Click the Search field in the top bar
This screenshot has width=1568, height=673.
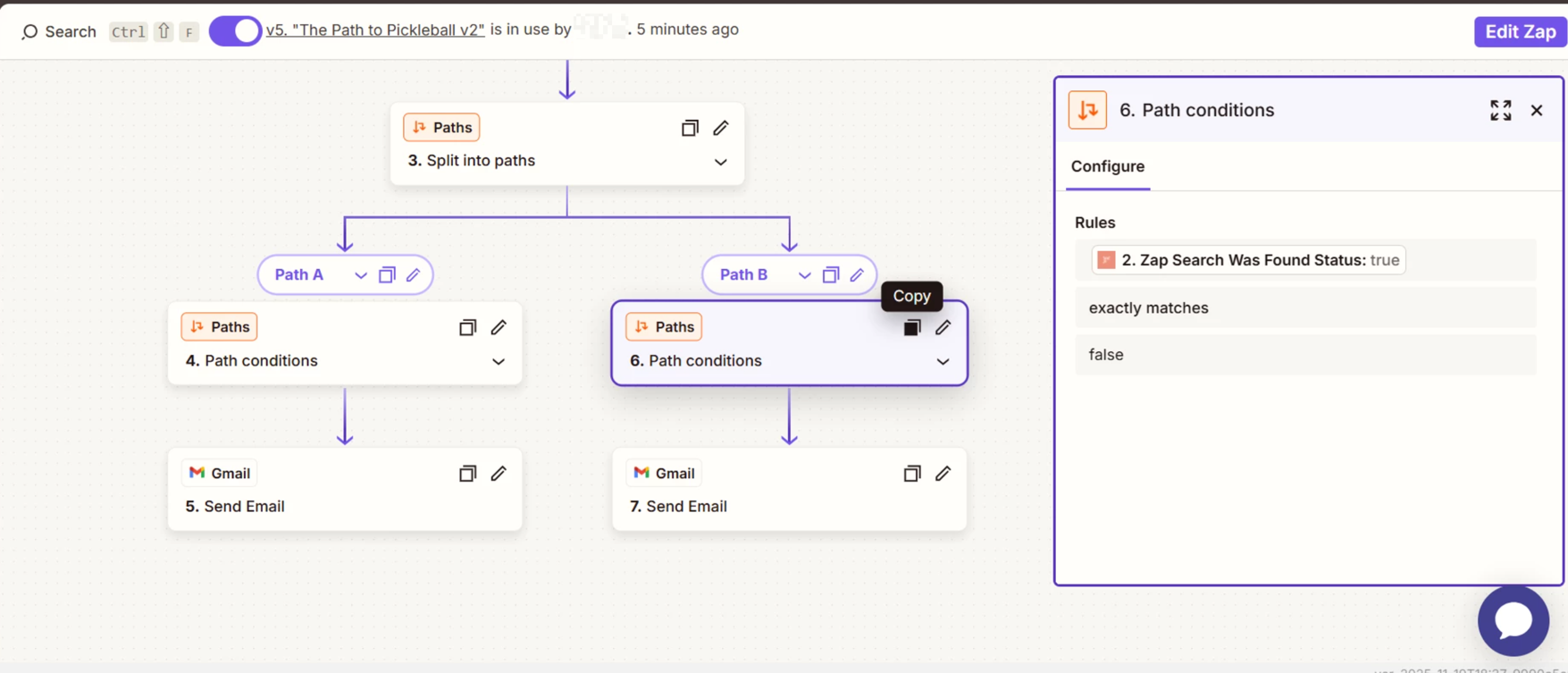(59, 32)
